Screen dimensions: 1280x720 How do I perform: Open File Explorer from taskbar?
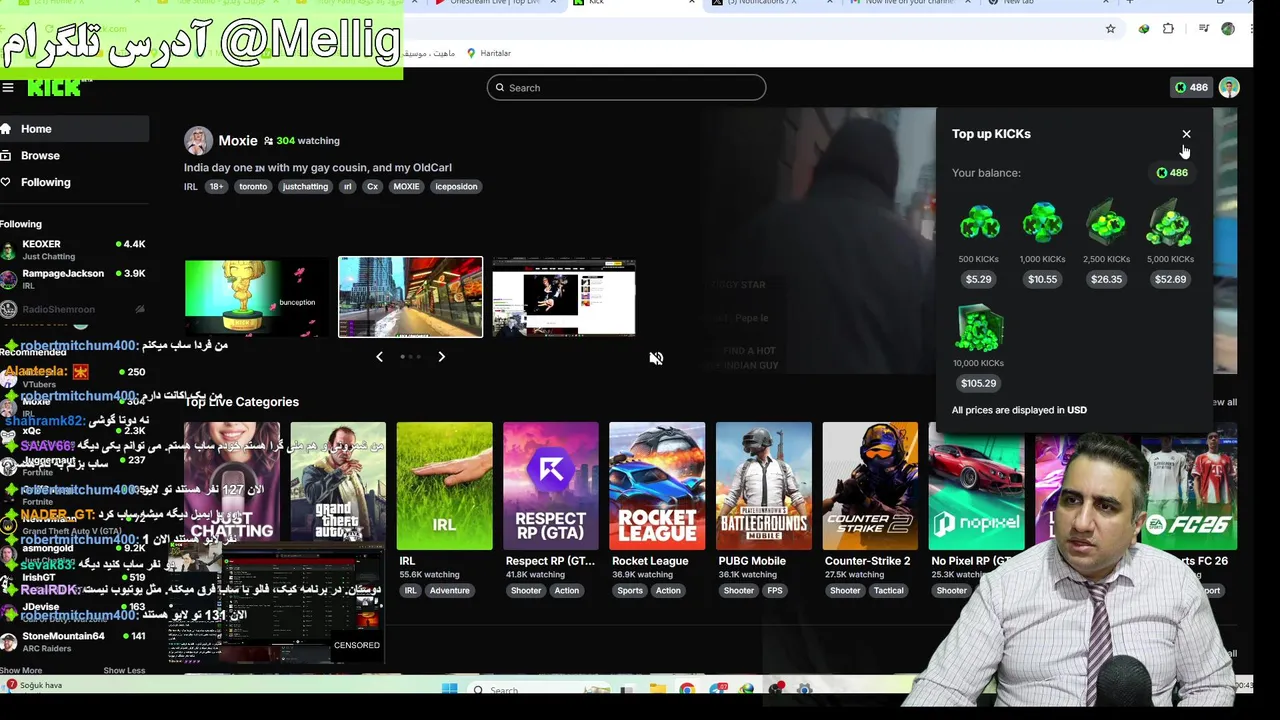tap(657, 689)
